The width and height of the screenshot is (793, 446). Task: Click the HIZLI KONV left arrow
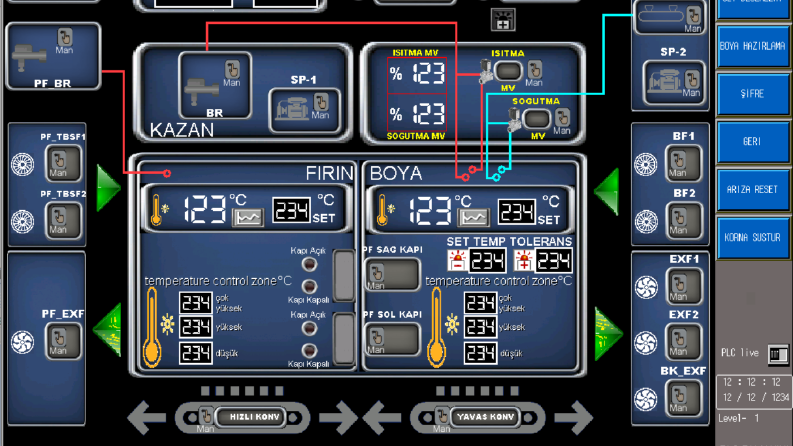[147, 418]
